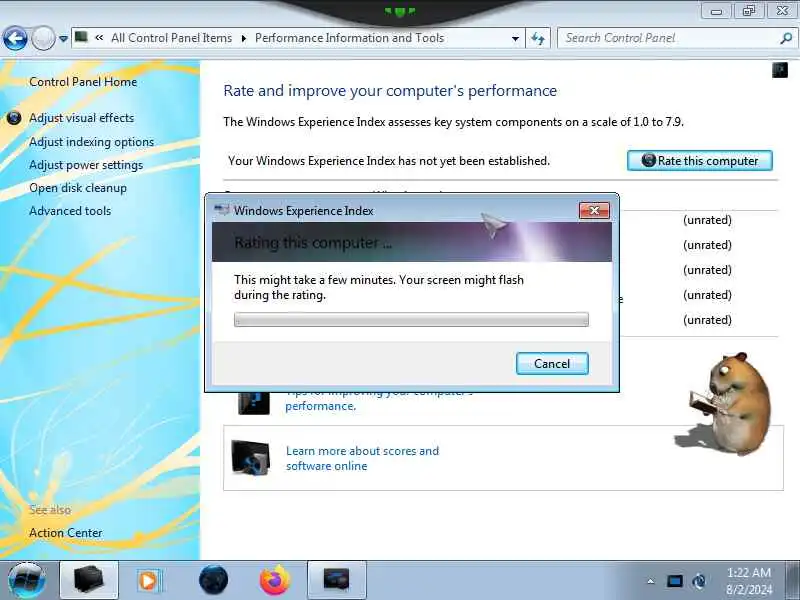The height and width of the screenshot is (600, 800).
Task: Click Rate this computer button
Action: click(699, 161)
